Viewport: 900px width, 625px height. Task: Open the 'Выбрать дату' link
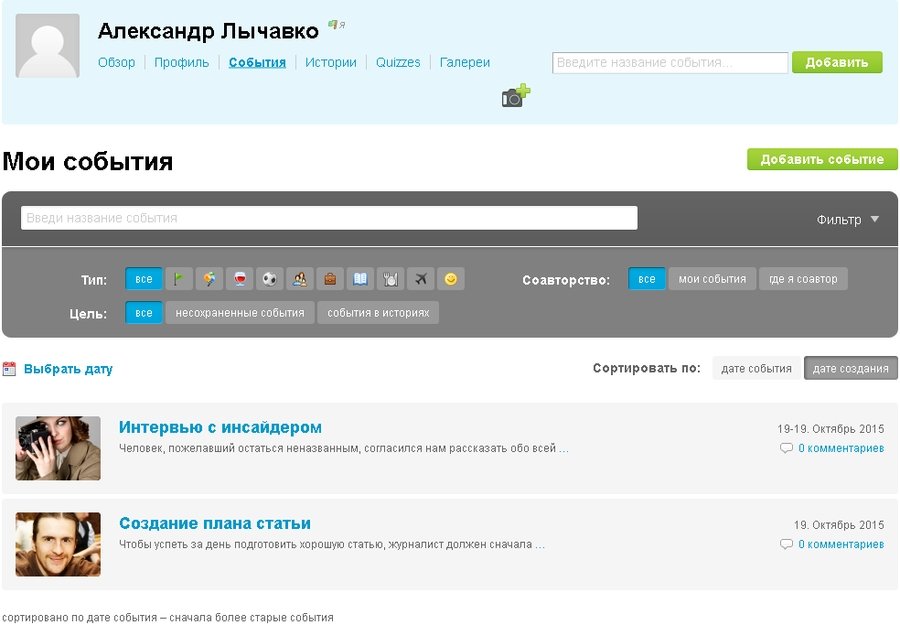pyautogui.click(x=68, y=369)
